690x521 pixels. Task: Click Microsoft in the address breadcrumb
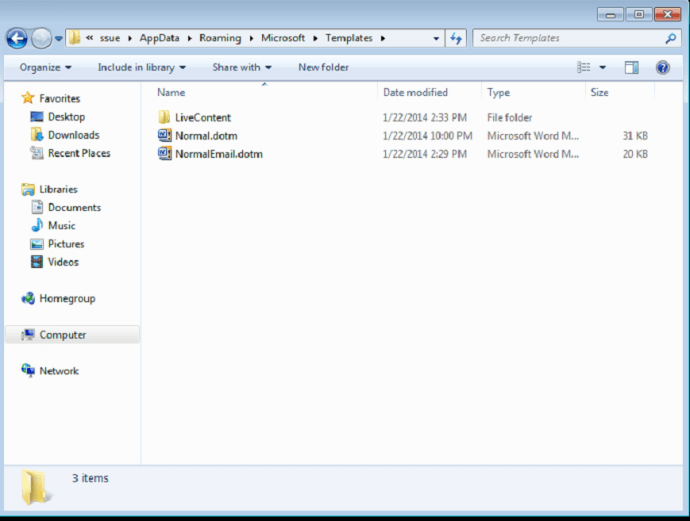click(x=283, y=39)
